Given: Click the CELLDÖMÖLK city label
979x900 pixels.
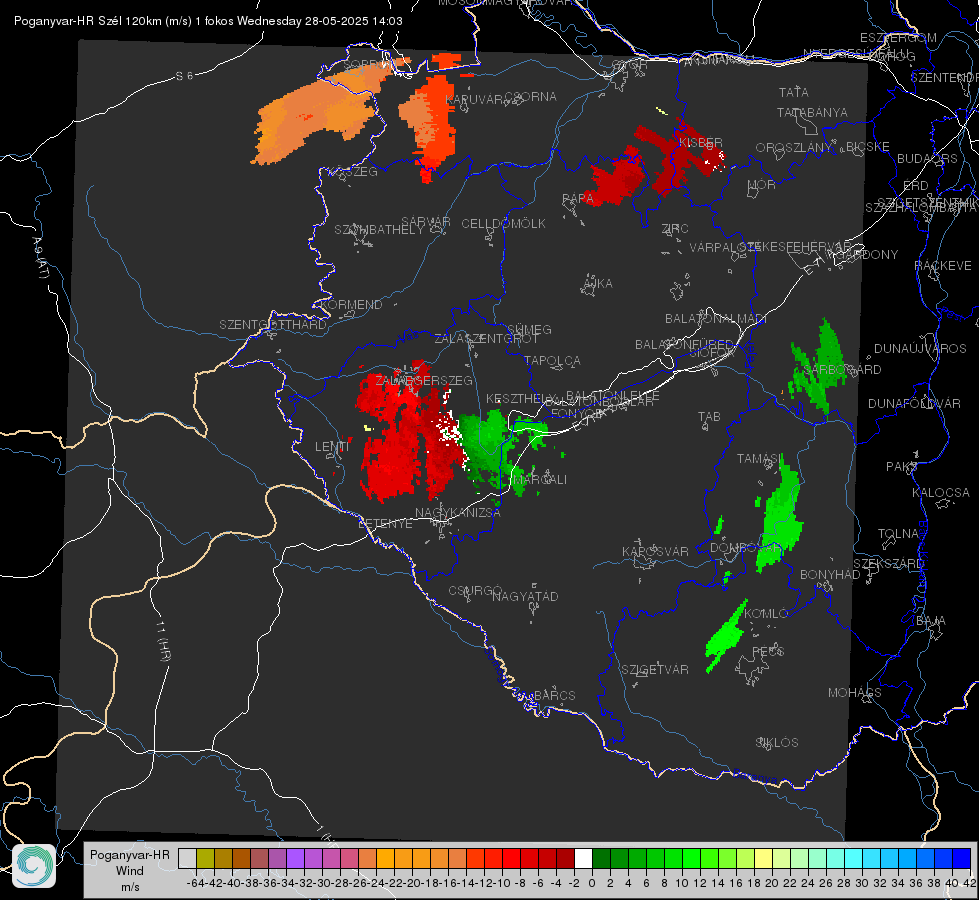Looking at the screenshot, I should (x=504, y=224).
